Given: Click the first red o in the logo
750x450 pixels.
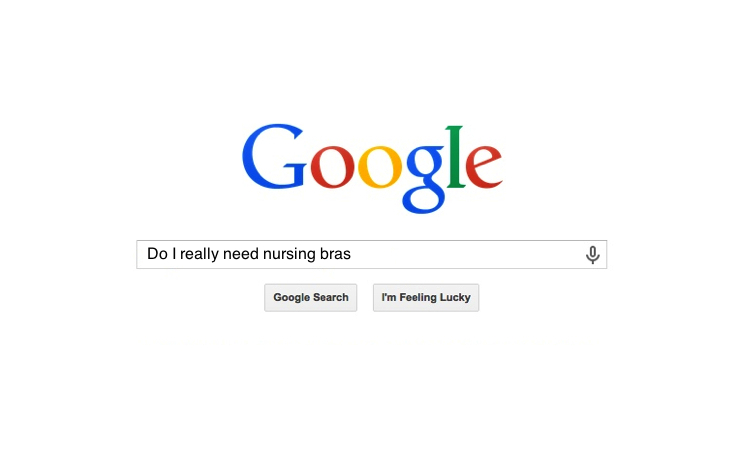Looking at the screenshot, I should (x=332, y=166).
